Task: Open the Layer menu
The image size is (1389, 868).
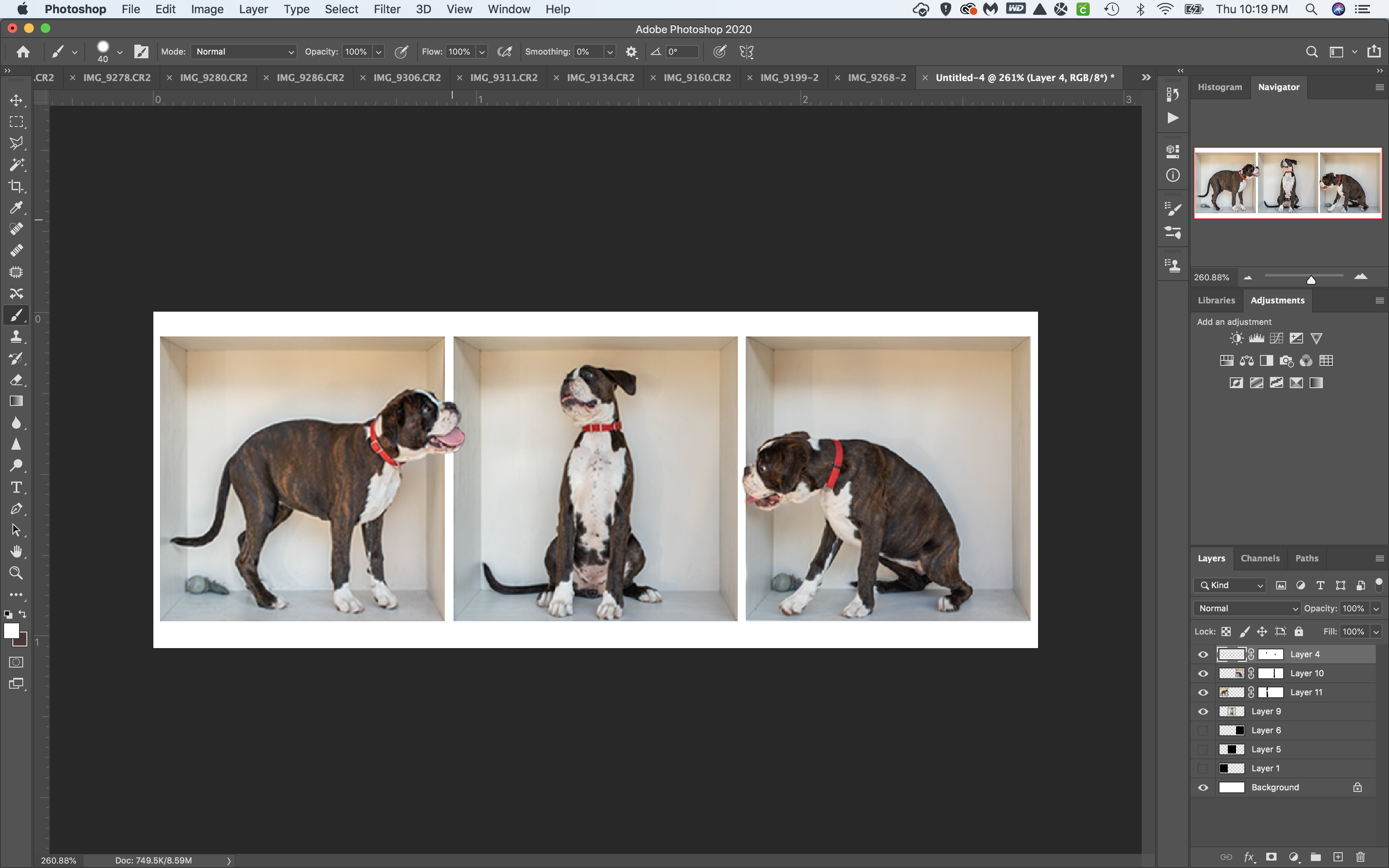Action: (253, 9)
